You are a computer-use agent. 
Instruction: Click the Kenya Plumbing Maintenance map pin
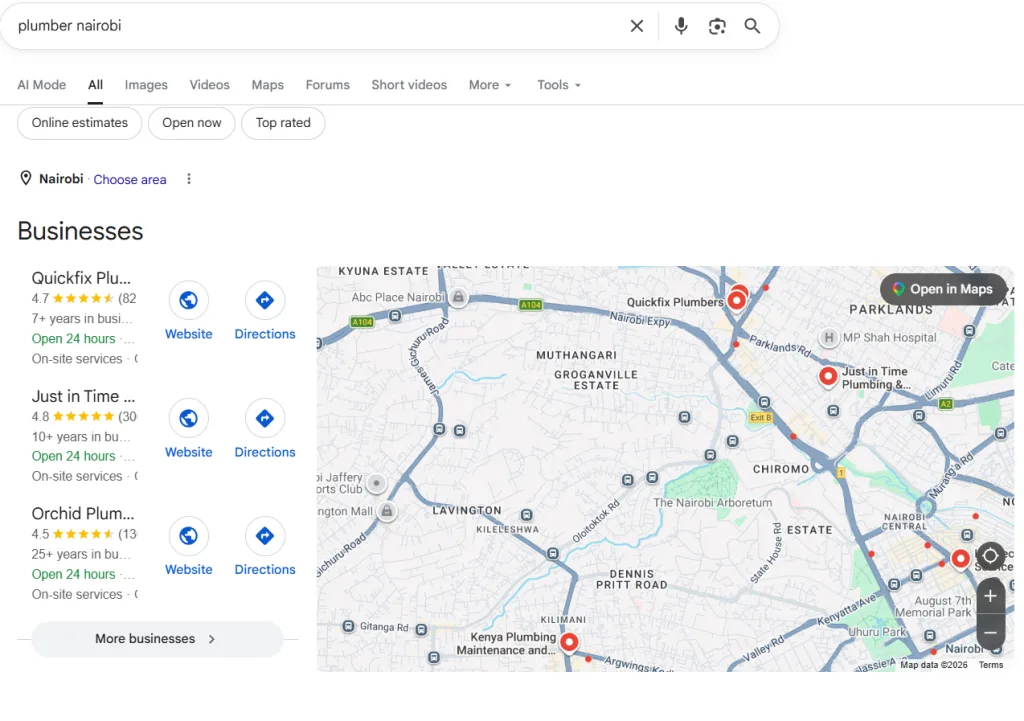coord(569,643)
